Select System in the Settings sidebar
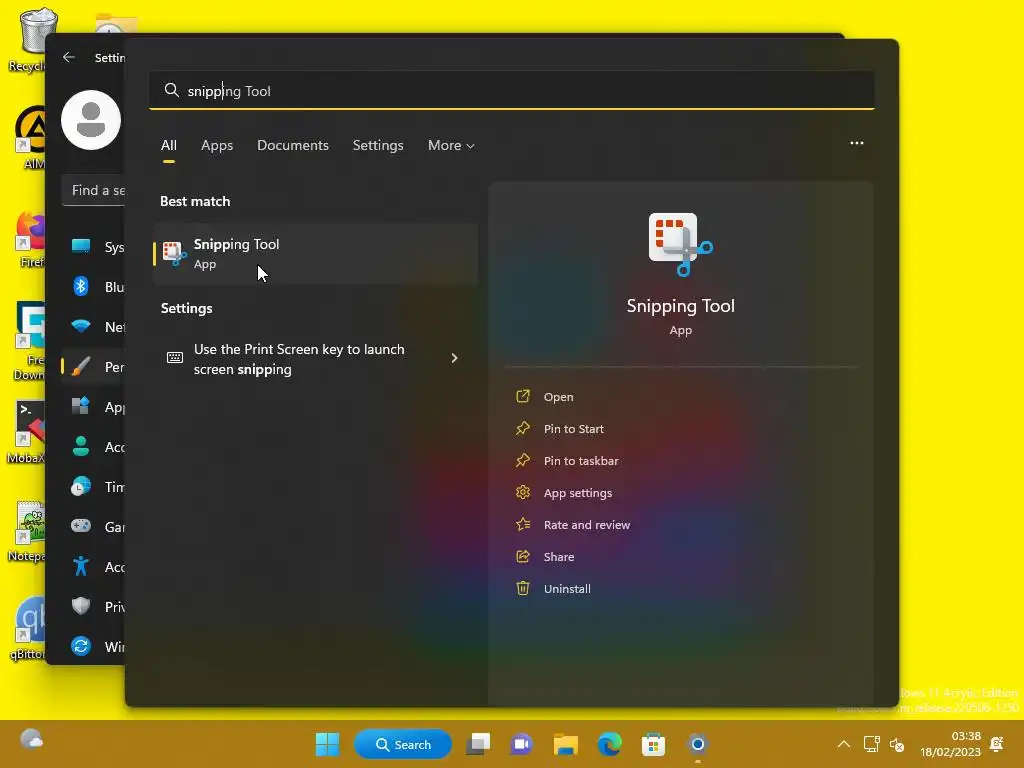This screenshot has width=1024, height=768. [x=93, y=247]
